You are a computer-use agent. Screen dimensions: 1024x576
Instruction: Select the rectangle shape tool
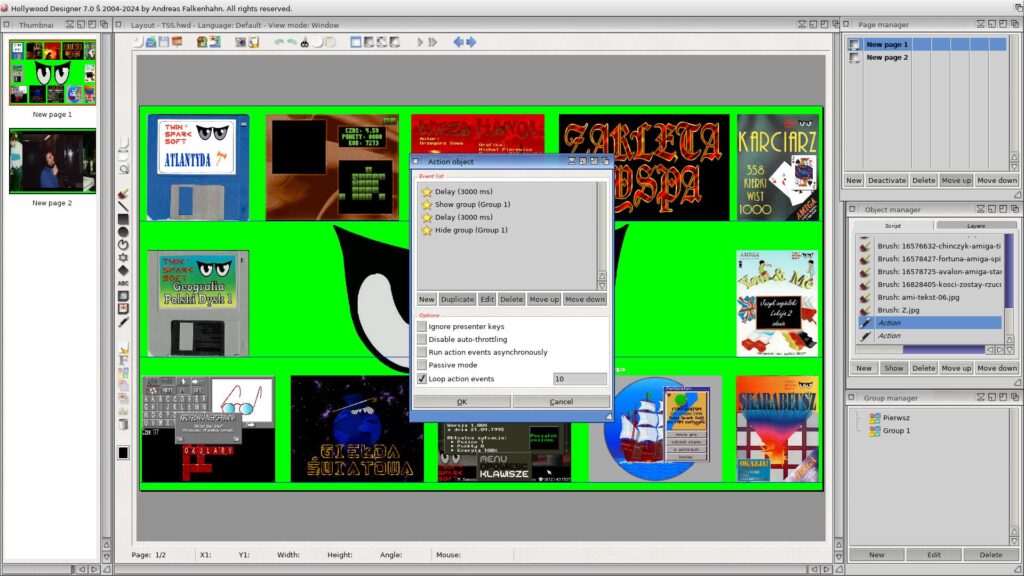[x=123, y=219]
